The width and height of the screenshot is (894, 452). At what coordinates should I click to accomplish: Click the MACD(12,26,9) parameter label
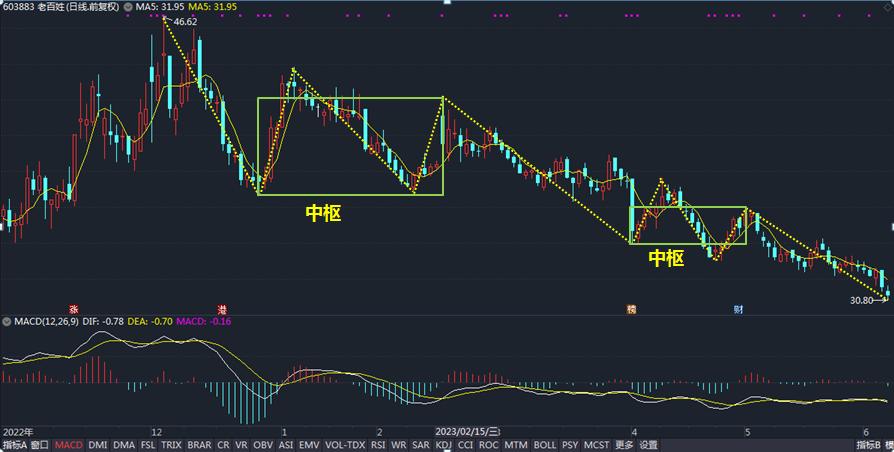tap(47, 321)
